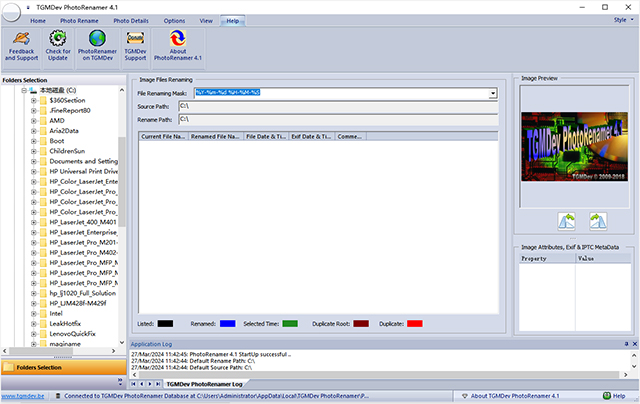Click the Folders Selection pane folder icon
The image size is (640, 404).
(8, 367)
